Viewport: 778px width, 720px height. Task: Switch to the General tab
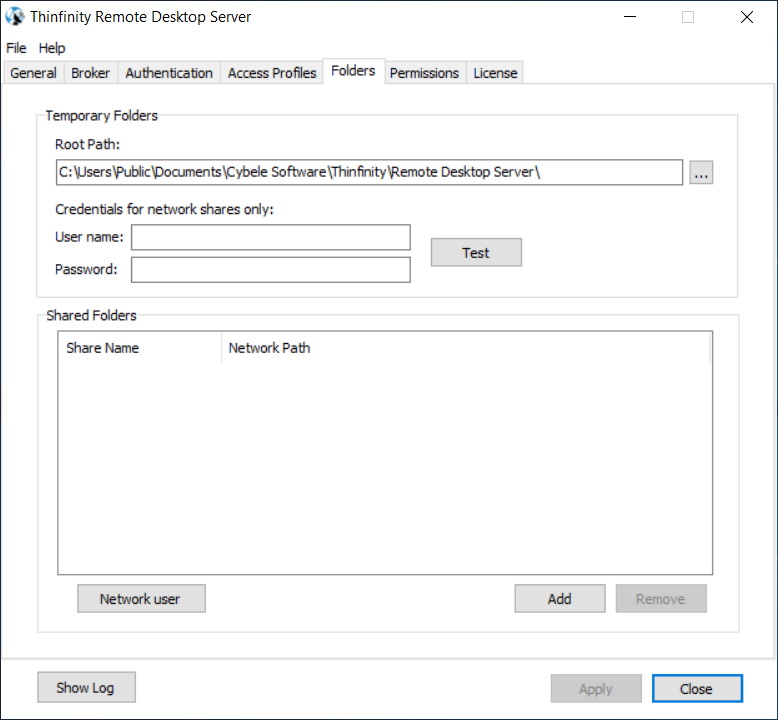click(x=33, y=73)
